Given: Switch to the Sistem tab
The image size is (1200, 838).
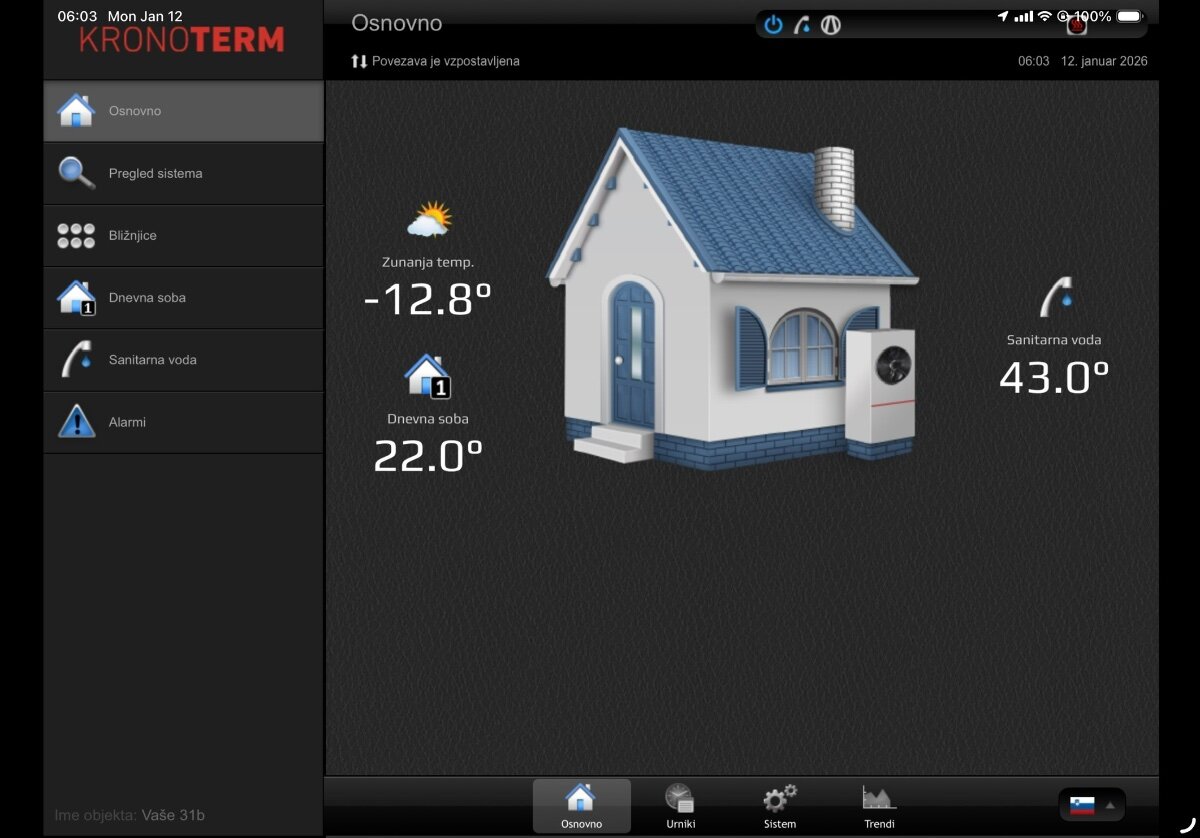Looking at the screenshot, I should (780, 806).
